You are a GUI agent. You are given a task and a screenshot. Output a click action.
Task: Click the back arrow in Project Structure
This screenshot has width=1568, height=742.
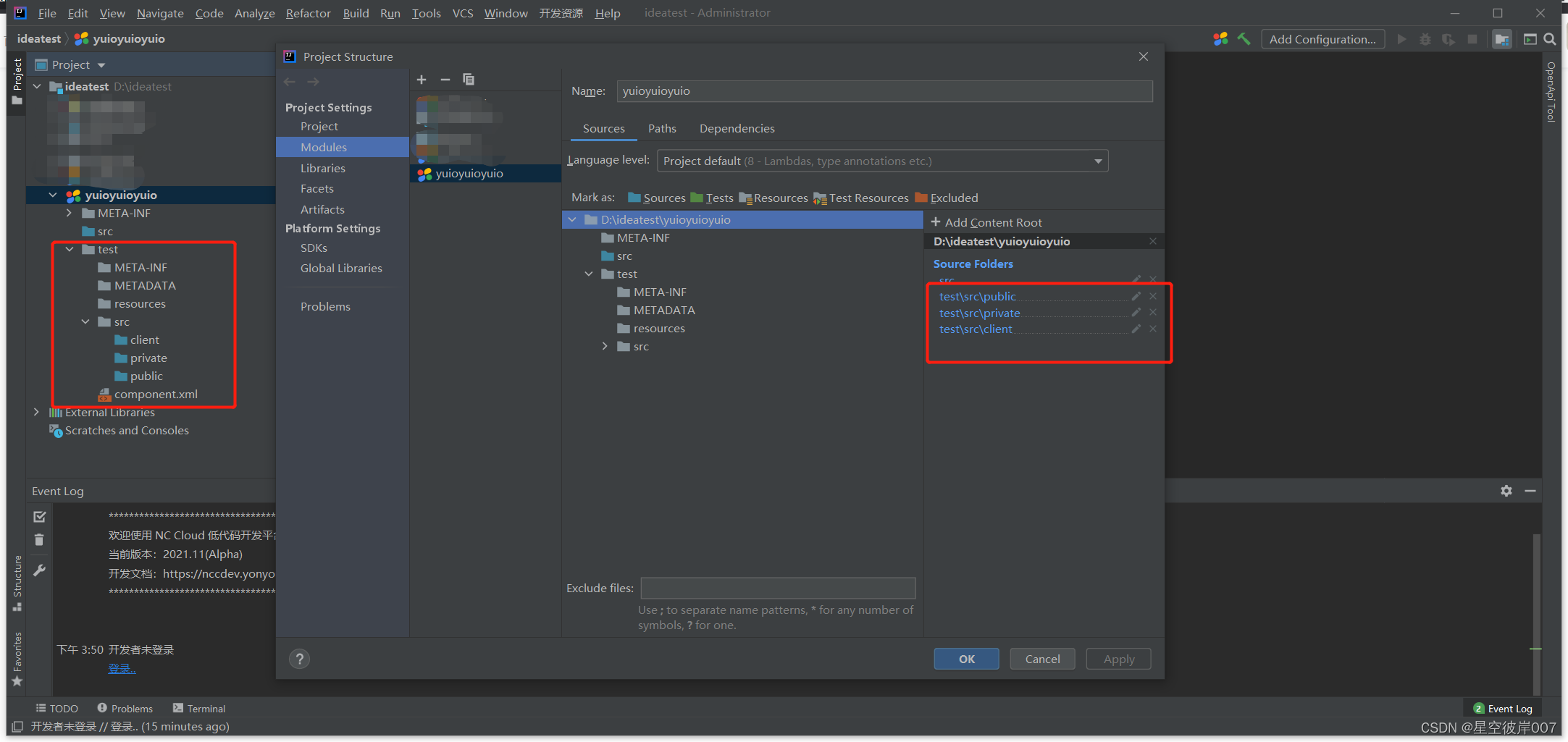click(x=290, y=82)
